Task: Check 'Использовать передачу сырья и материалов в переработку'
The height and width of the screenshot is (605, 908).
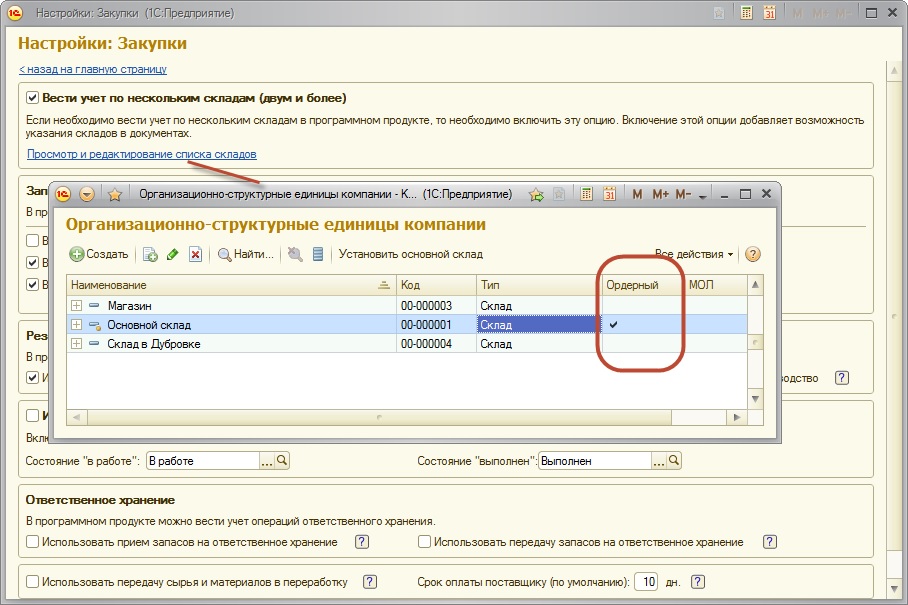Action: tap(33, 581)
